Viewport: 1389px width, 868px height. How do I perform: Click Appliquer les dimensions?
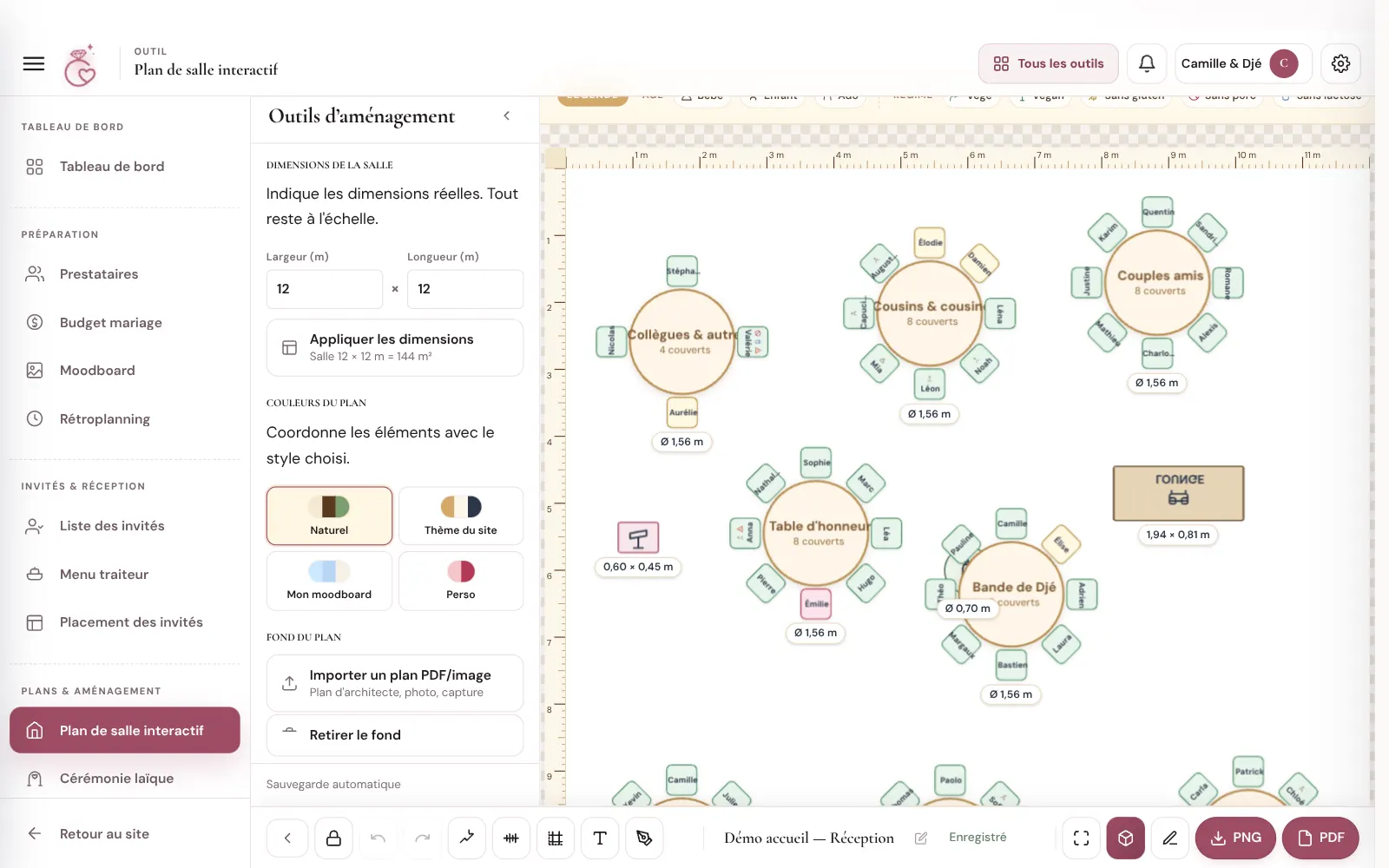pyautogui.click(x=395, y=347)
